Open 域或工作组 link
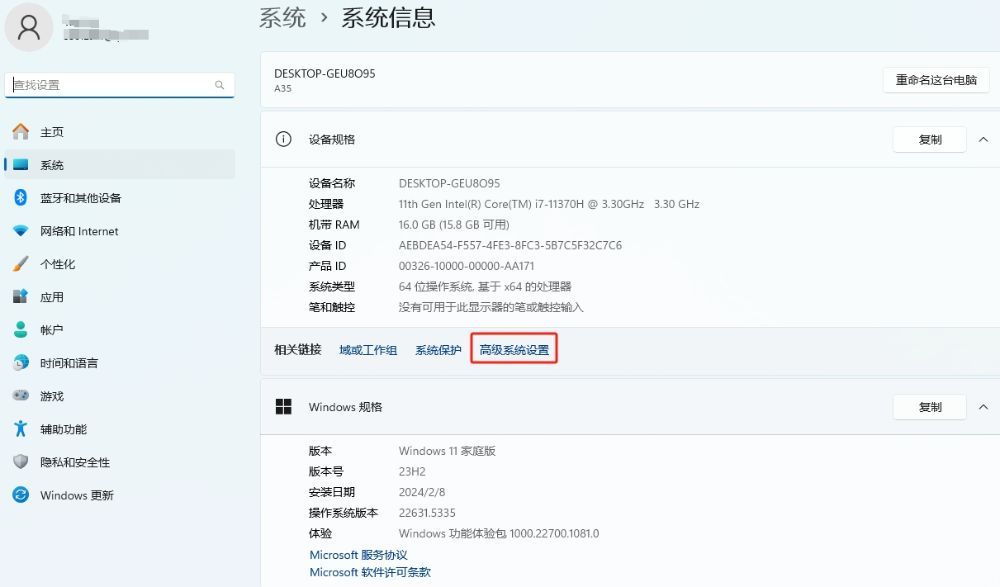This screenshot has height=587, width=1000. coord(368,350)
